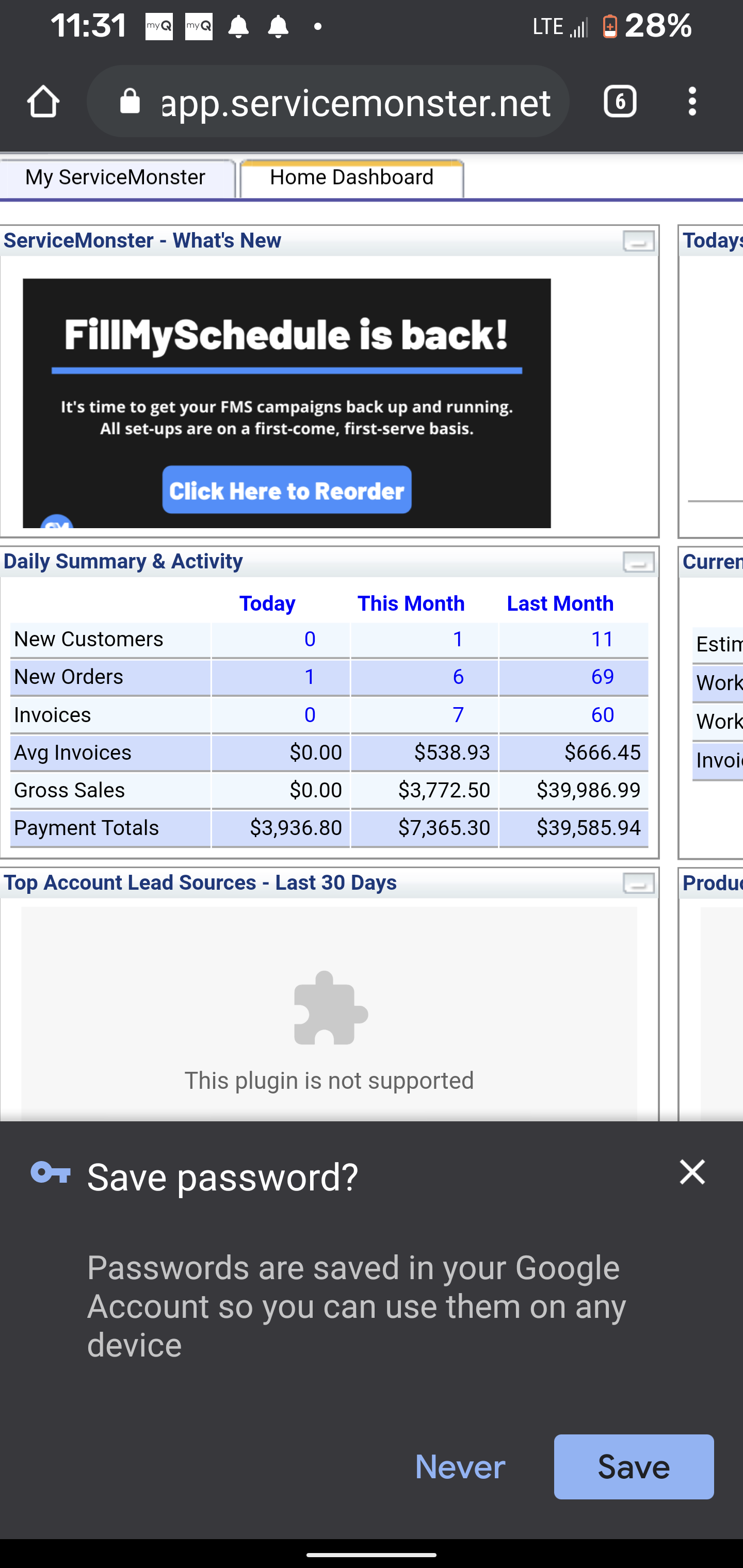Dismiss the Save password prompt with X

tap(692, 1172)
